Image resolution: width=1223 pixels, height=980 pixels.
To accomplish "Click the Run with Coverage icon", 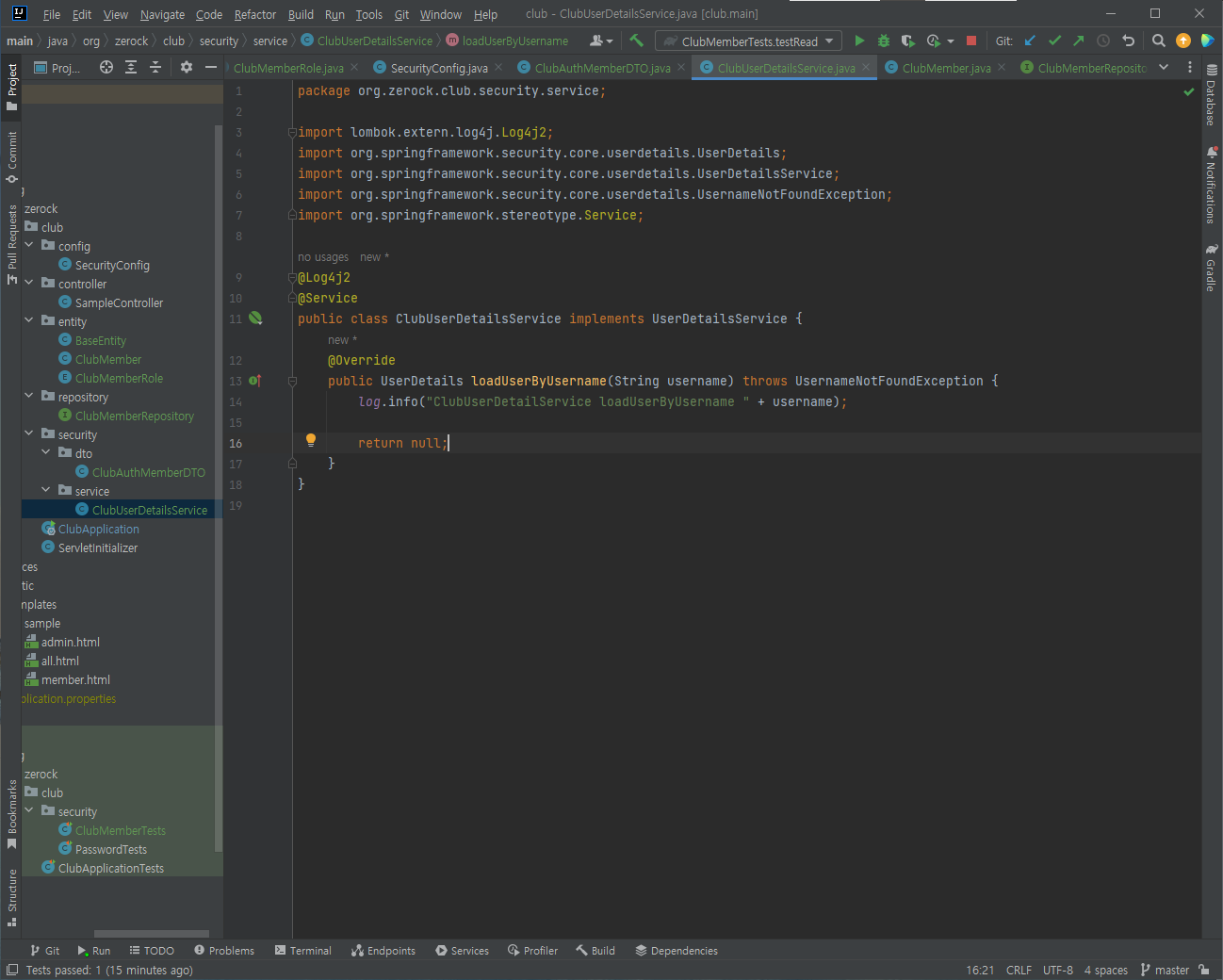I will pos(907,41).
